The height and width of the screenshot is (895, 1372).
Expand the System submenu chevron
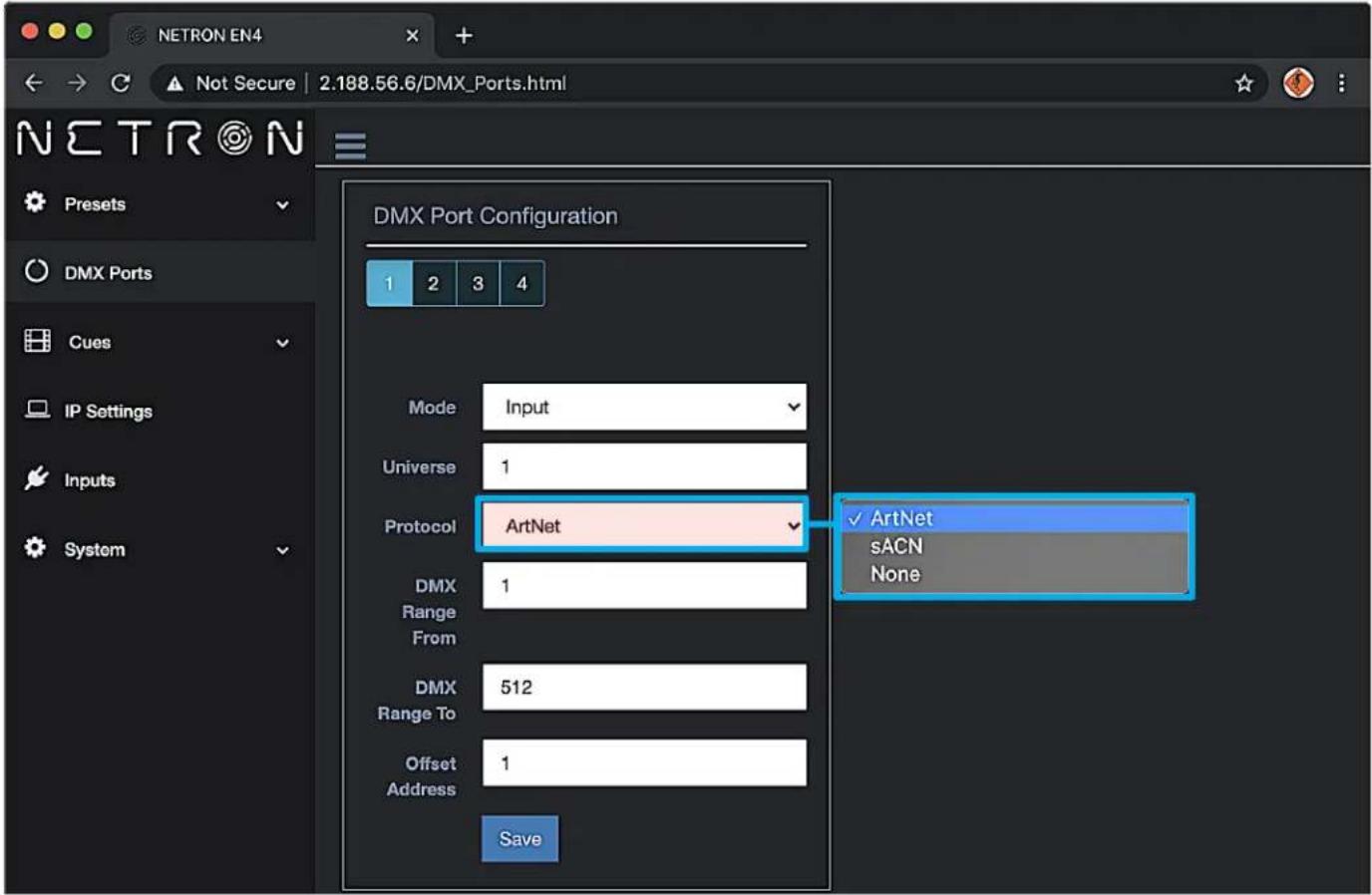coord(282,550)
